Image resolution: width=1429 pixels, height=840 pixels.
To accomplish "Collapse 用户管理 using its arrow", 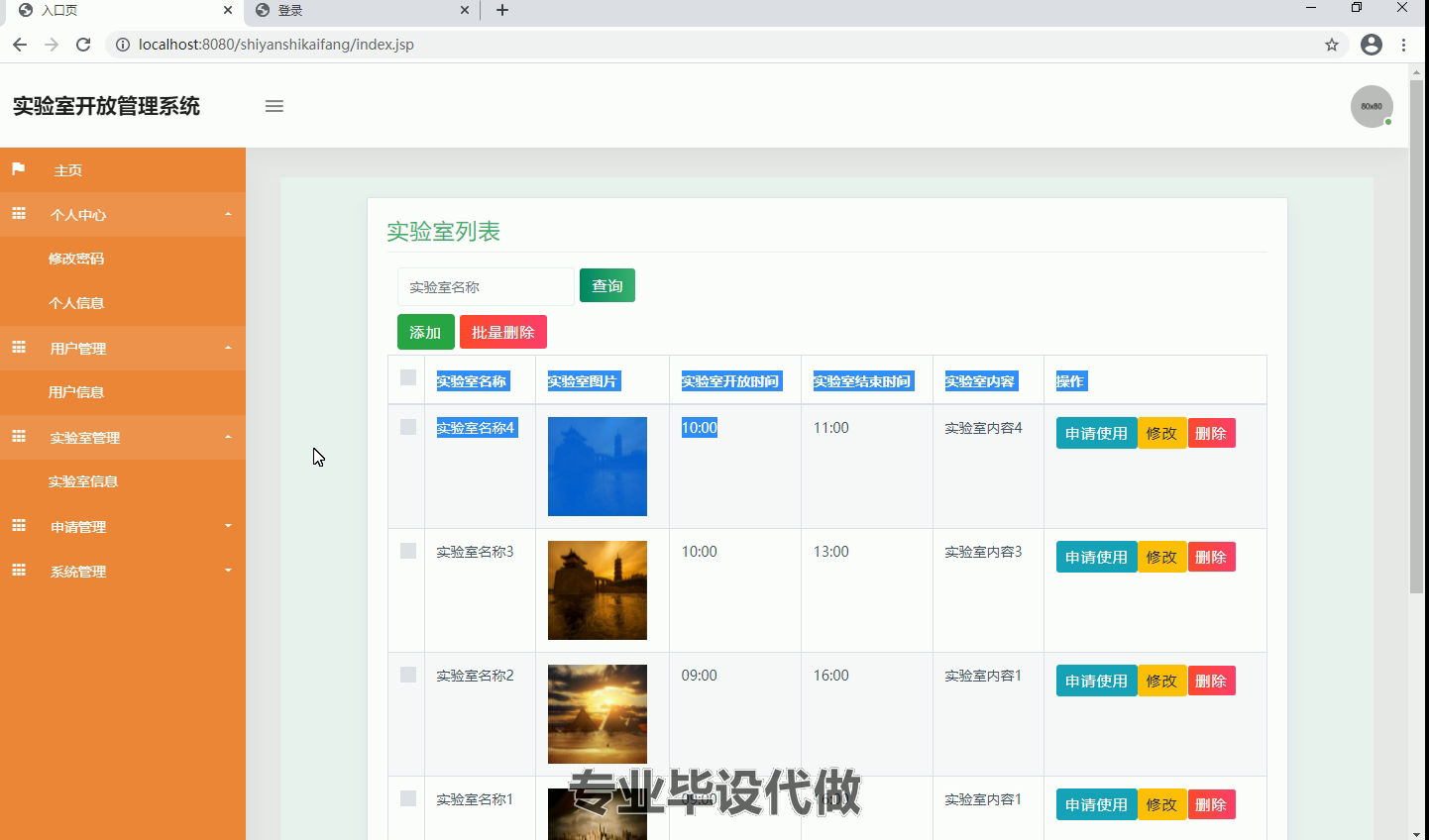I will (x=228, y=348).
